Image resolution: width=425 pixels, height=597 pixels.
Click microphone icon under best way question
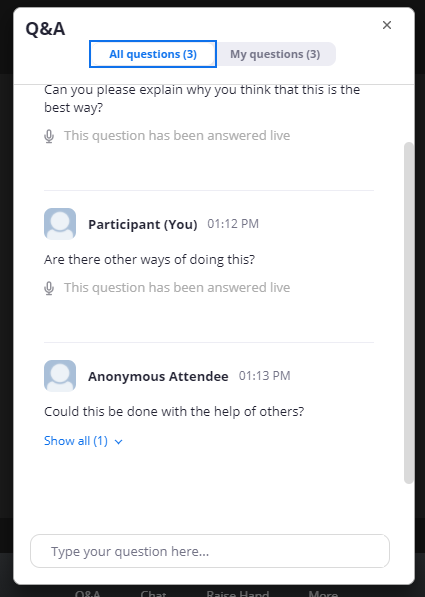tap(49, 136)
